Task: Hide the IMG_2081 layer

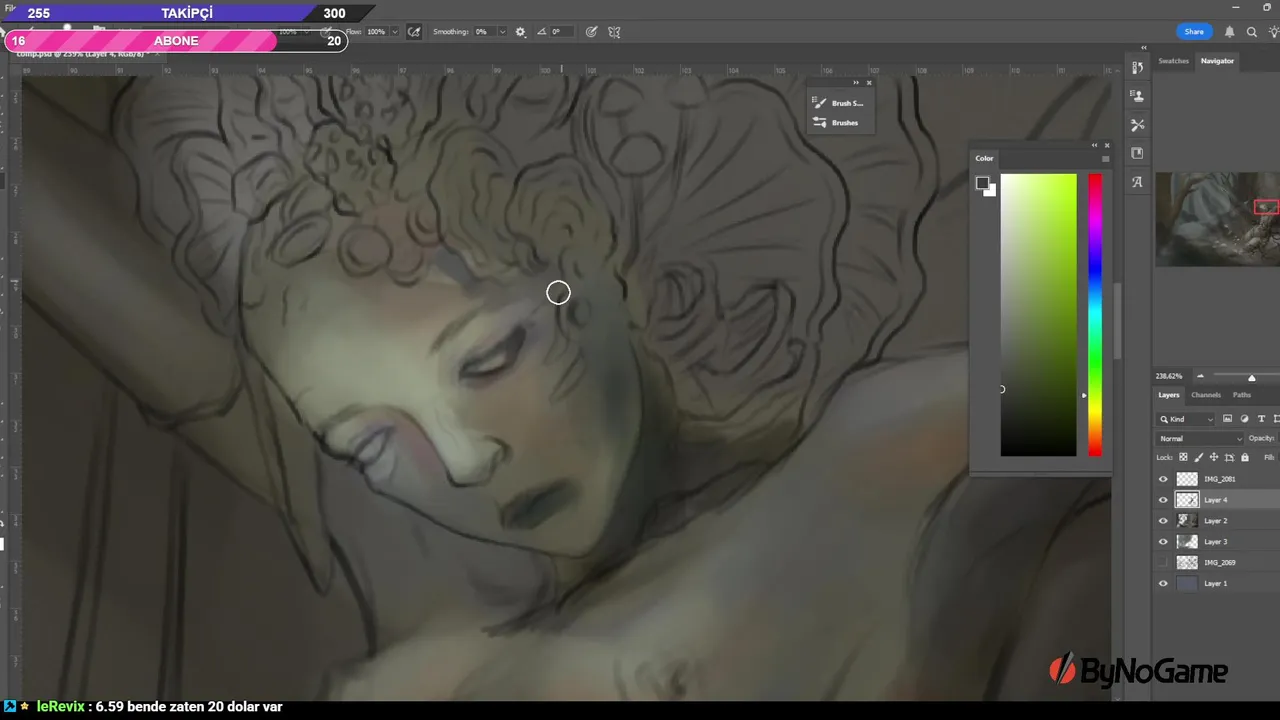Action: (x=1162, y=479)
